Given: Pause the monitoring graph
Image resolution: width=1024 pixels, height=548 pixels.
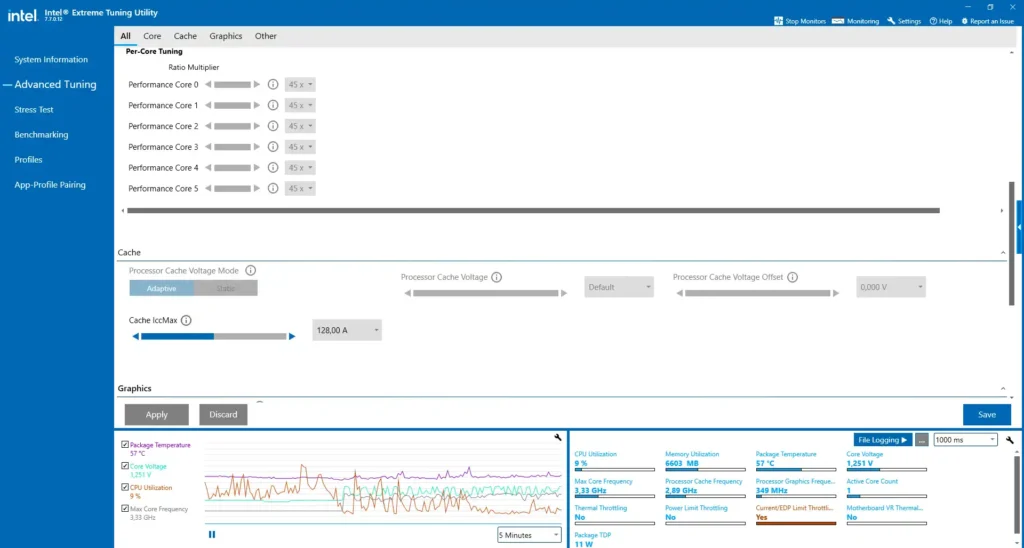Looking at the screenshot, I should [x=212, y=534].
